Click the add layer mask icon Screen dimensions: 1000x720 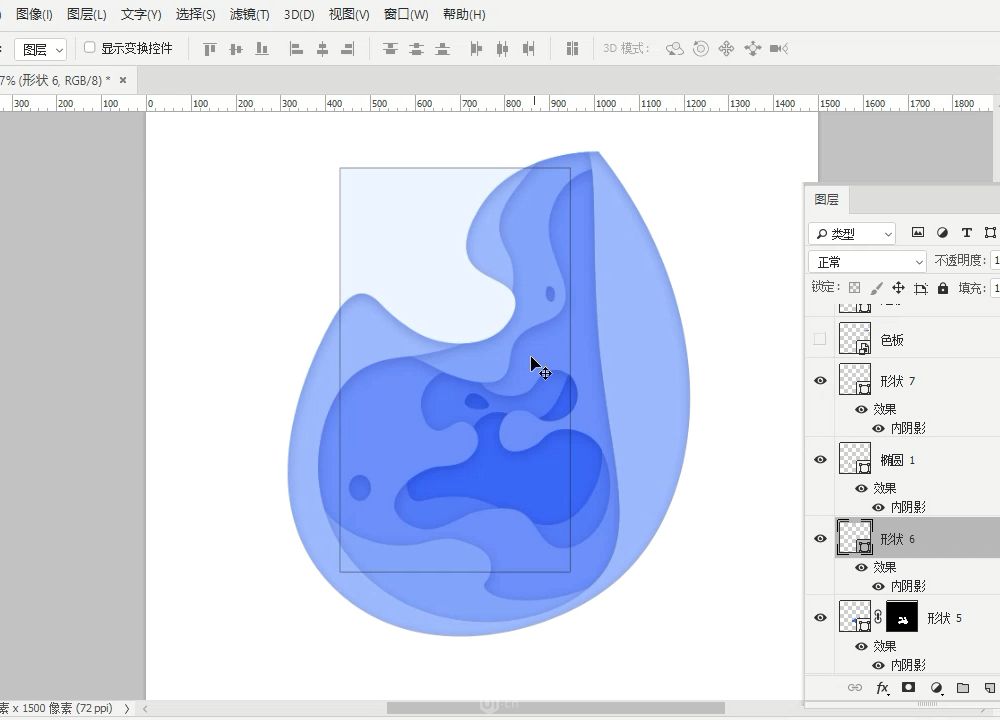pyautogui.click(x=909, y=687)
